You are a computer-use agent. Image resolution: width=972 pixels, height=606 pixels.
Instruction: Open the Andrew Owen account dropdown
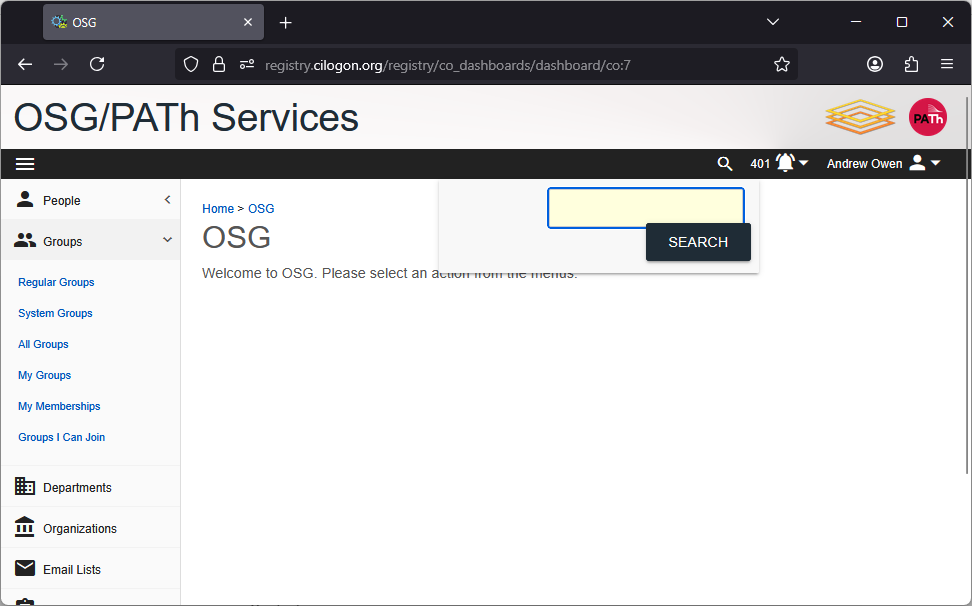(x=935, y=163)
